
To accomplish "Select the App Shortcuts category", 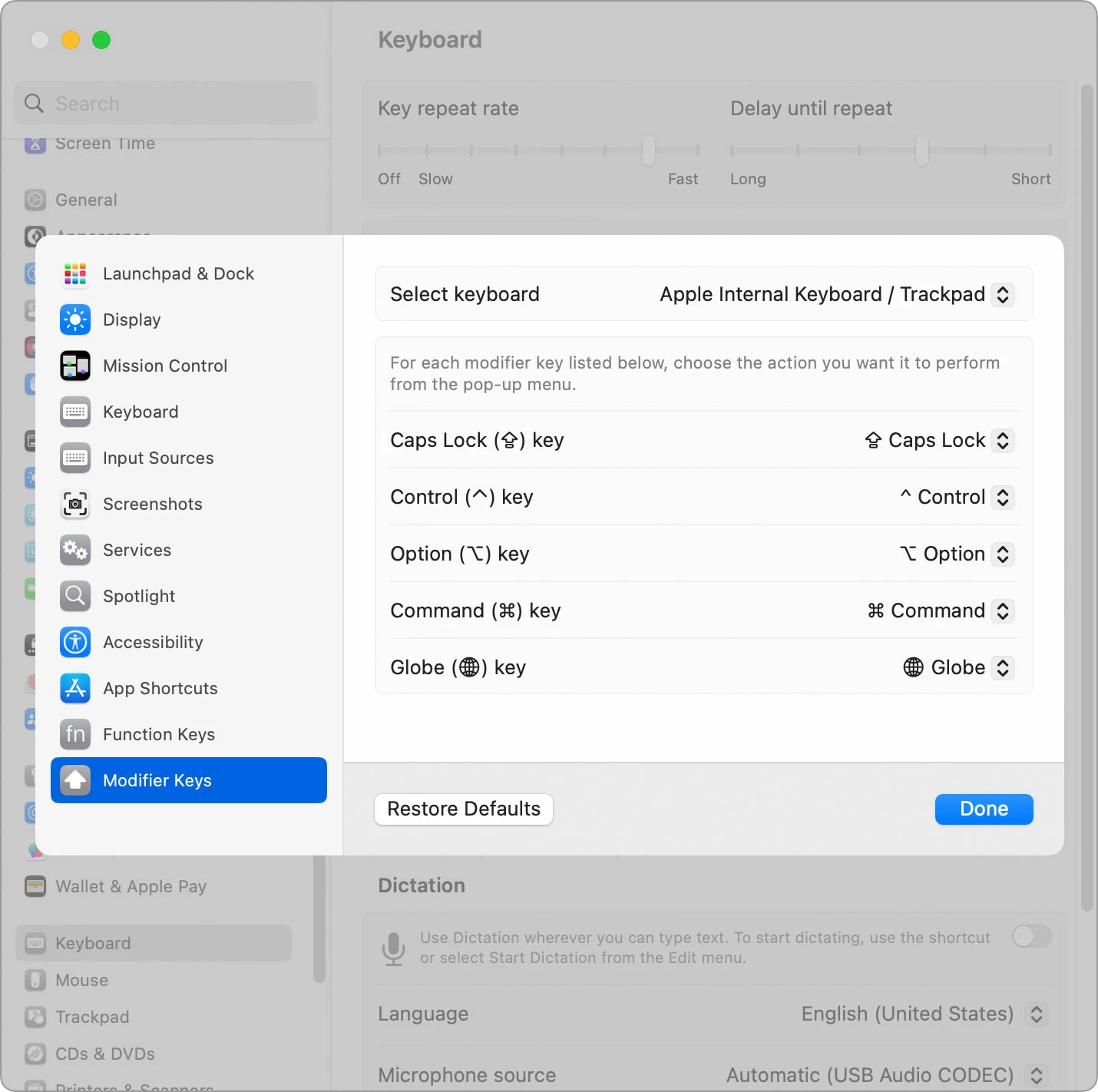I will [x=189, y=688].
